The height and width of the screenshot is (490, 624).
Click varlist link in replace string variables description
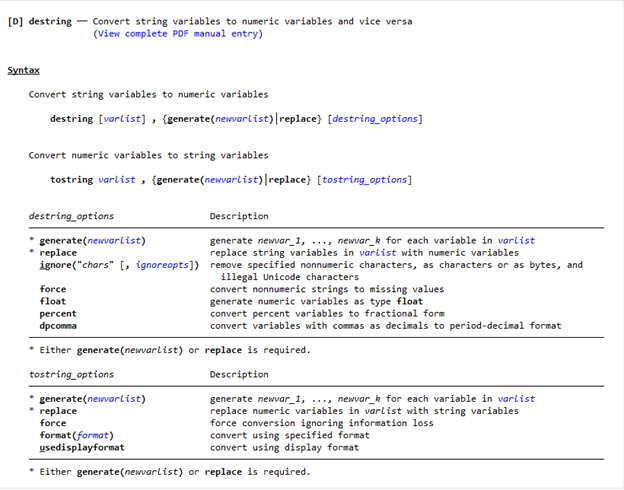(378, 253)
